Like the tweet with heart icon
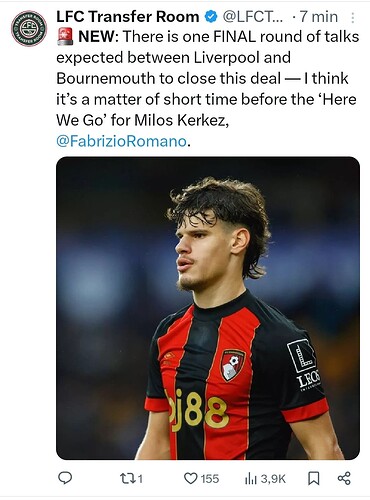Image resolution: width=370 pixels, height=500 pixels. tap(191, 479)
